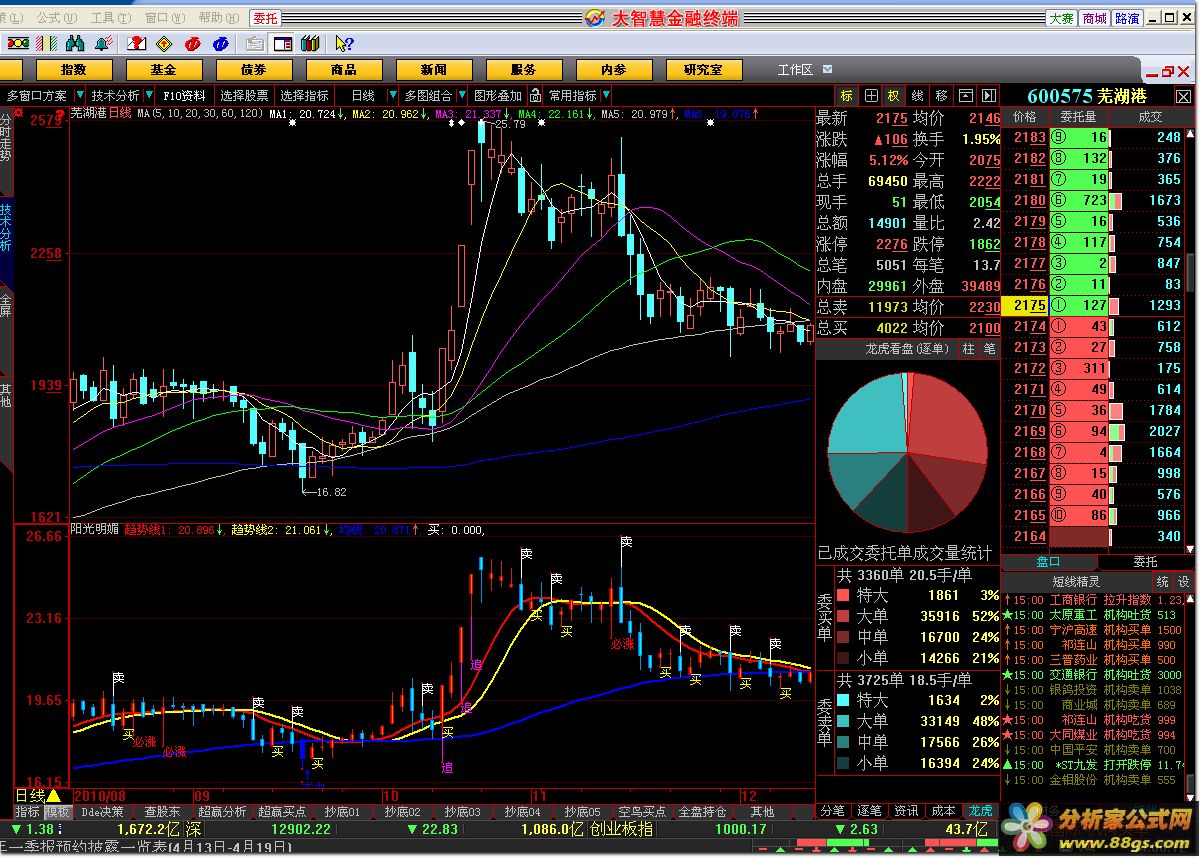Click the grey clipboard toolbar icon

(x=255, y=44)
